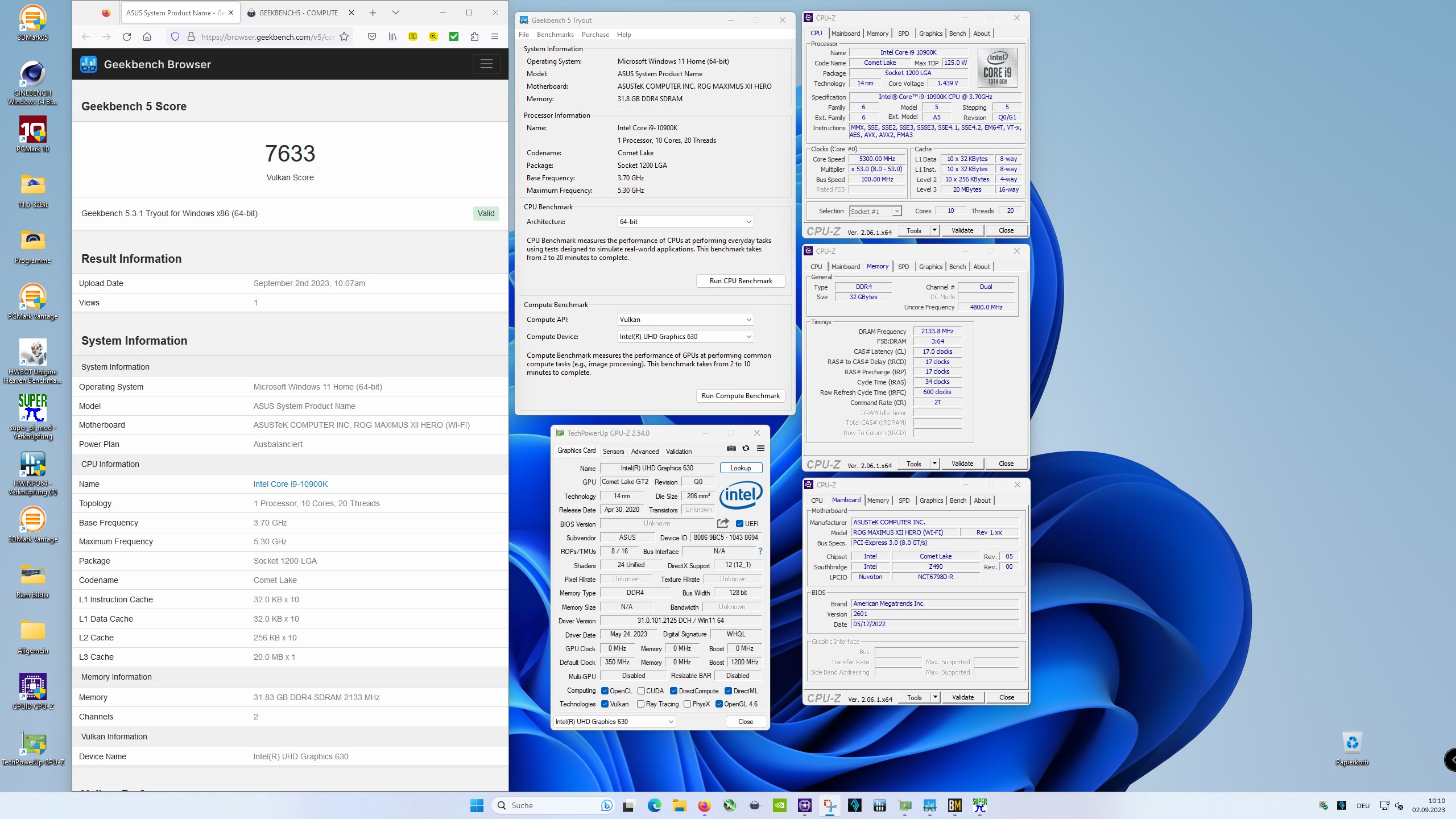This screenshot has height=819, width=1456.
Task: Toggle the OpenCL checkbox in GPU-Z
Action: tap(605, 691)
